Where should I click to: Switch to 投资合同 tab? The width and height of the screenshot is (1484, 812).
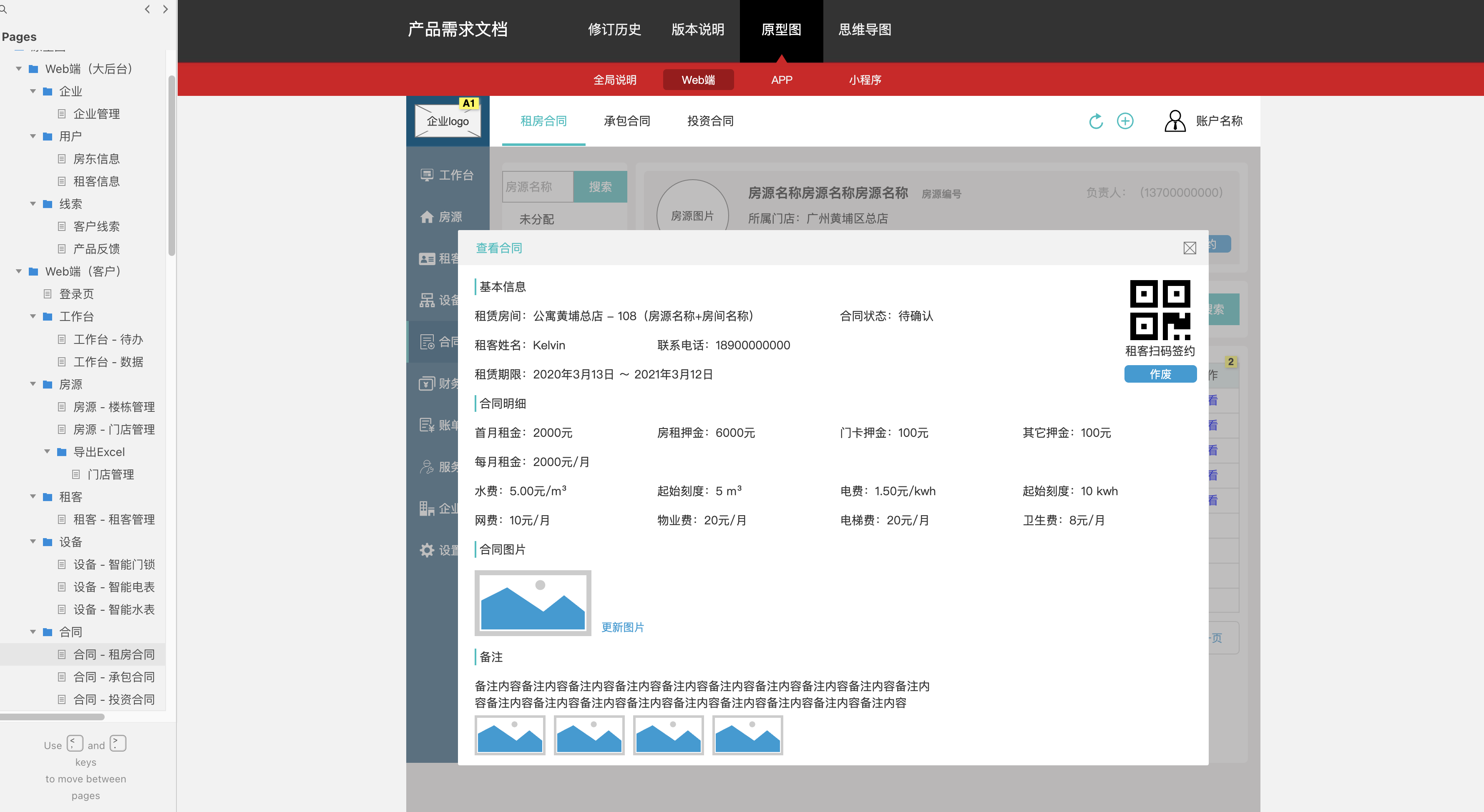point(710,121)
